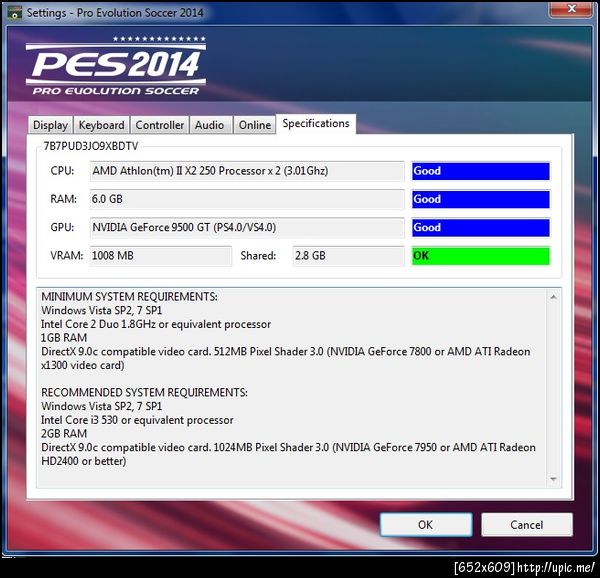The height and width of the screenshot is (578, 600).
Task: Click the 2GB RAM line
Action: coord(64,434)
